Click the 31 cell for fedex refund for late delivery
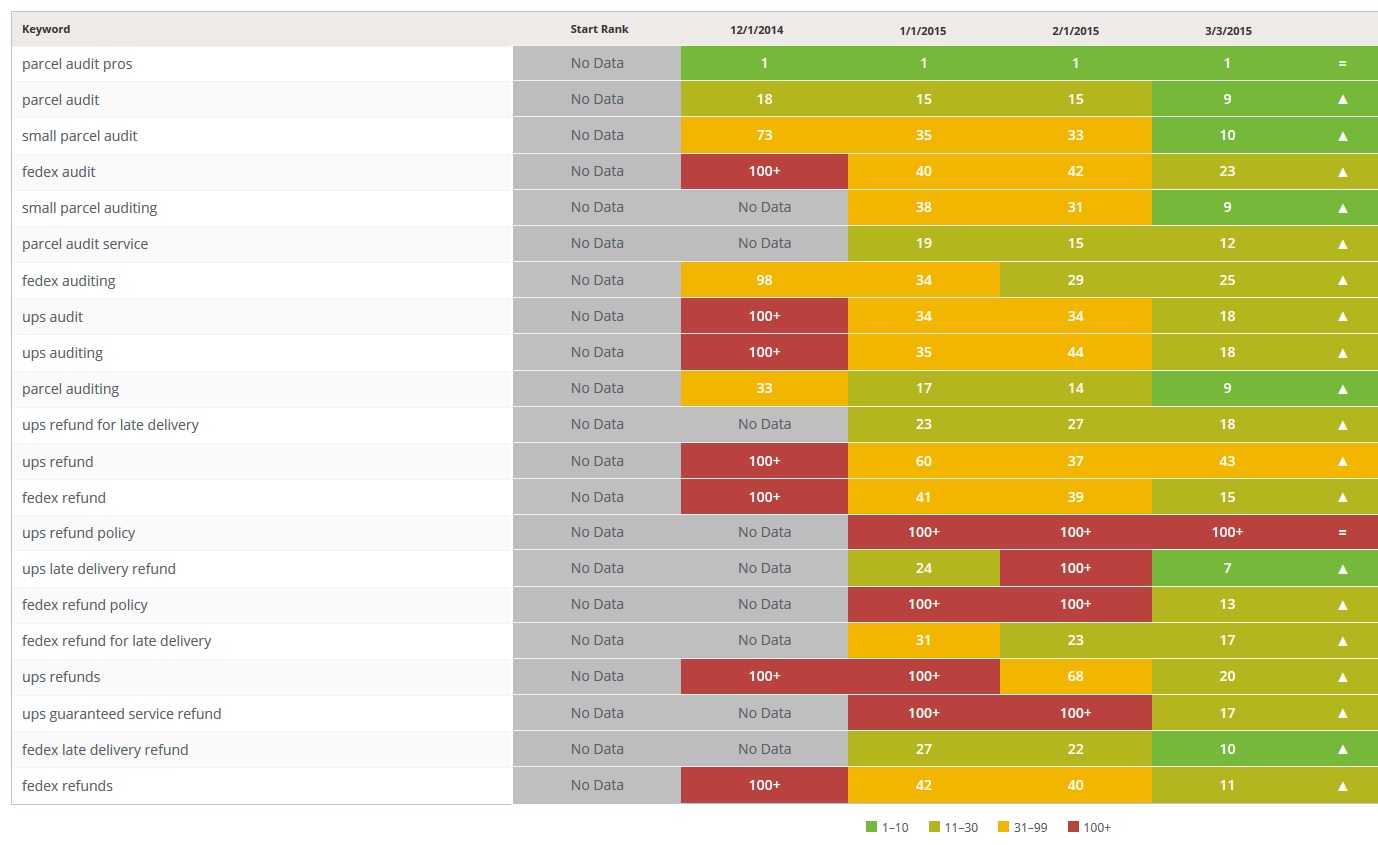Image resolution: width=1378 pixels, height=845 pixels. tap(923, 640)
